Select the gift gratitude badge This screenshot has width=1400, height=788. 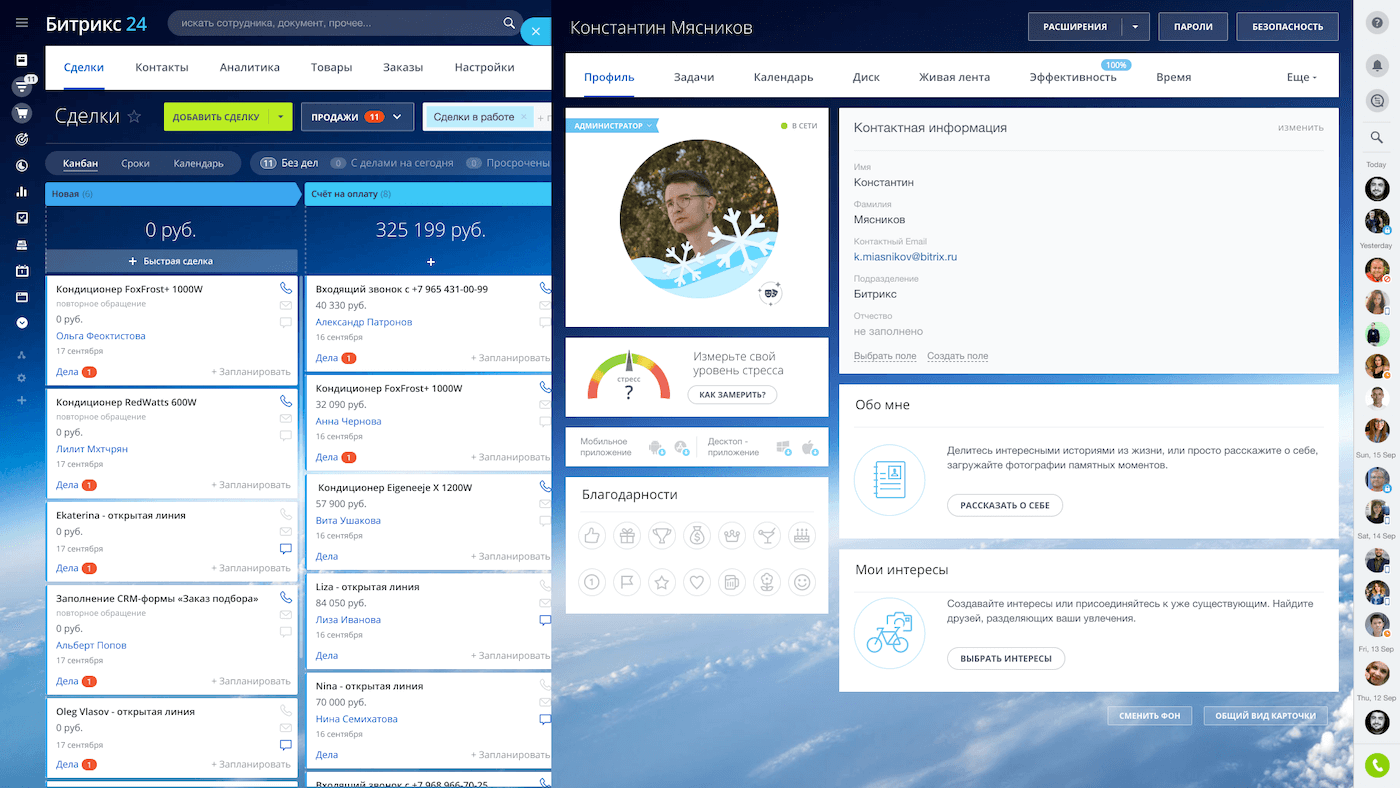coord(627,536)
